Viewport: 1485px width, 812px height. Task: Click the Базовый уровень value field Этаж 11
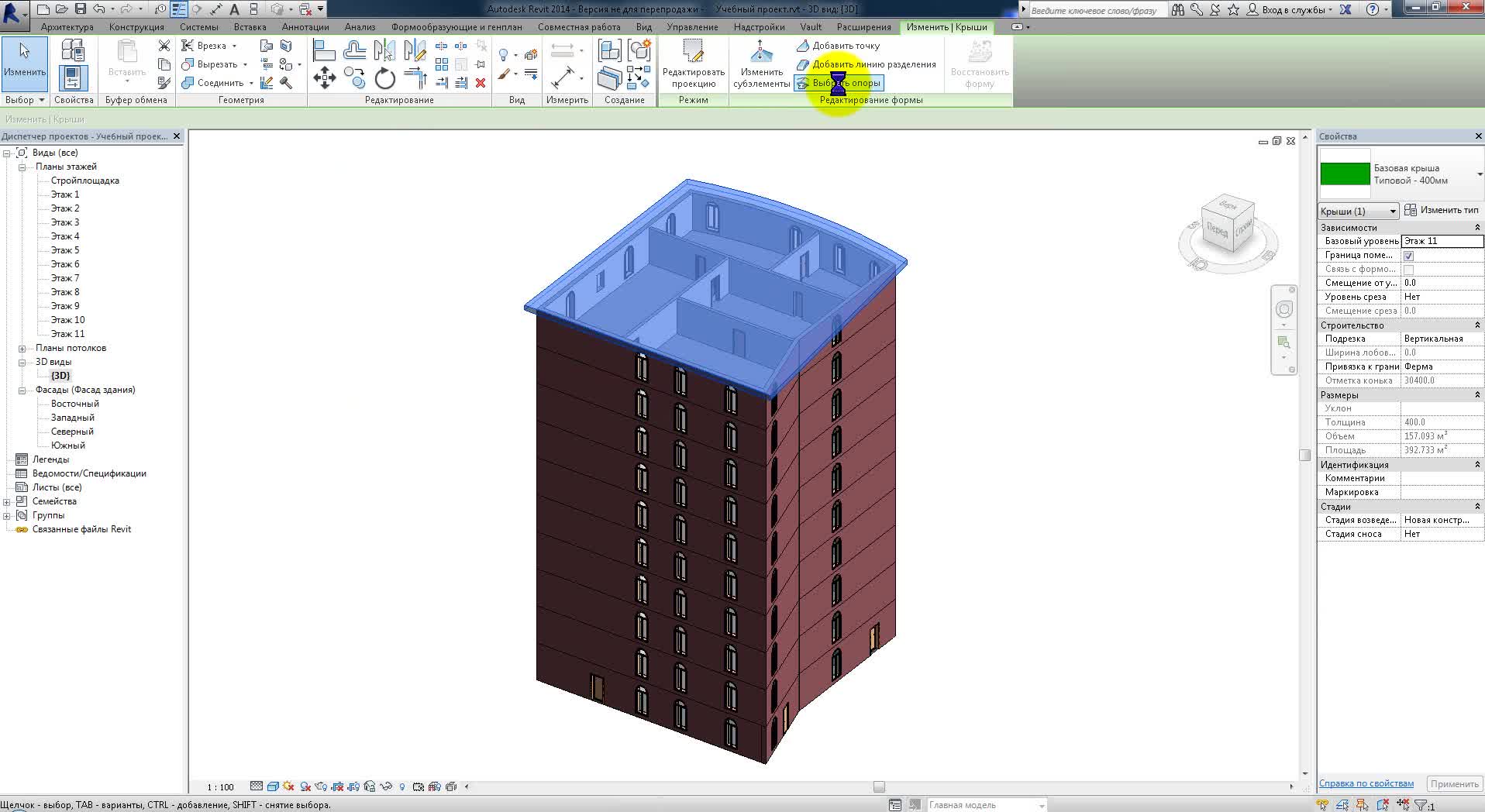(1442, 241)
